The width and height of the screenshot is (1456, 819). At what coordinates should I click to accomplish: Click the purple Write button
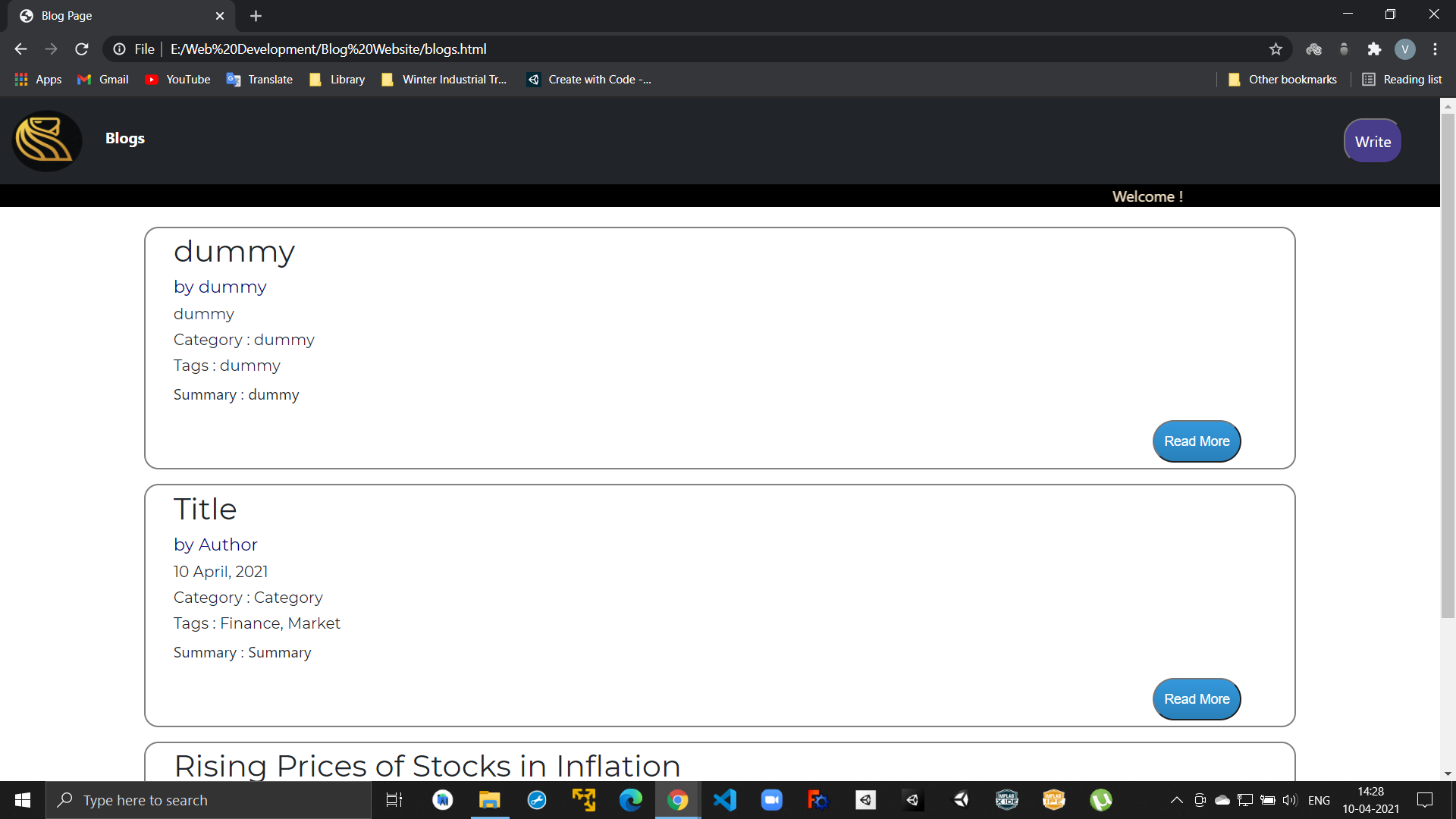pyautogui.click(x=1373, y=142)
